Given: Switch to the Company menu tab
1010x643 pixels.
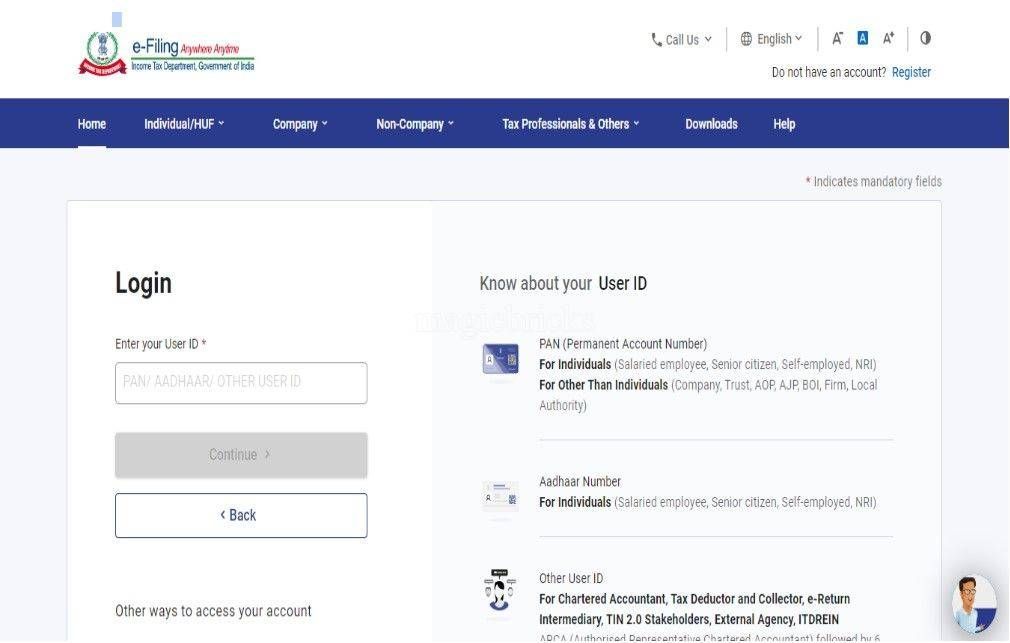Looking at the screenshot, I should (x=300, y=123).
